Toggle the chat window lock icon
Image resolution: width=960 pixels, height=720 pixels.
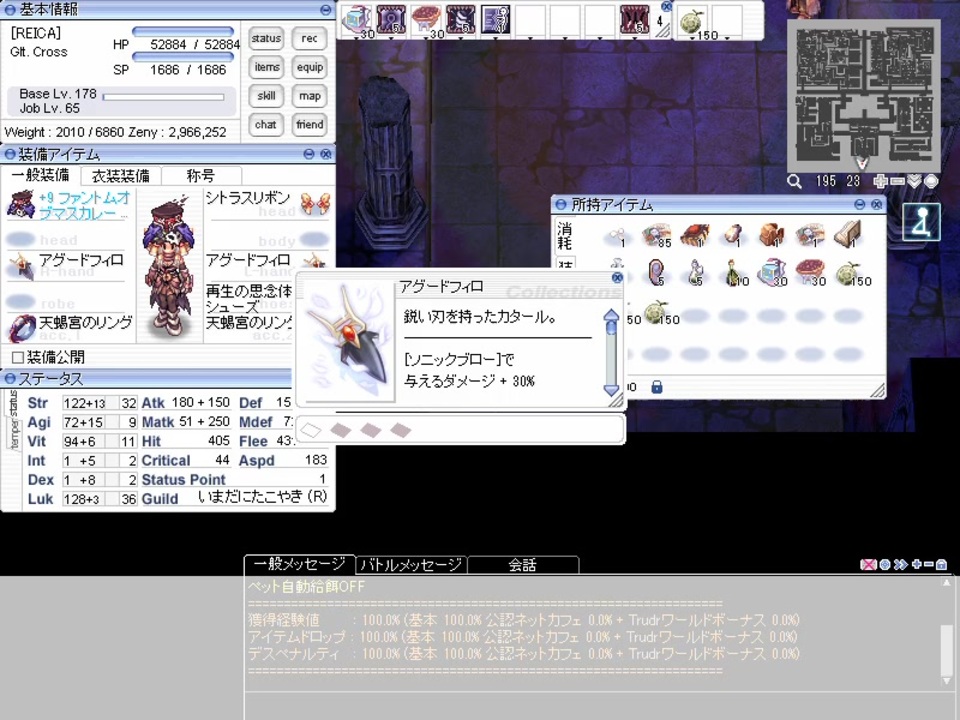942,564
